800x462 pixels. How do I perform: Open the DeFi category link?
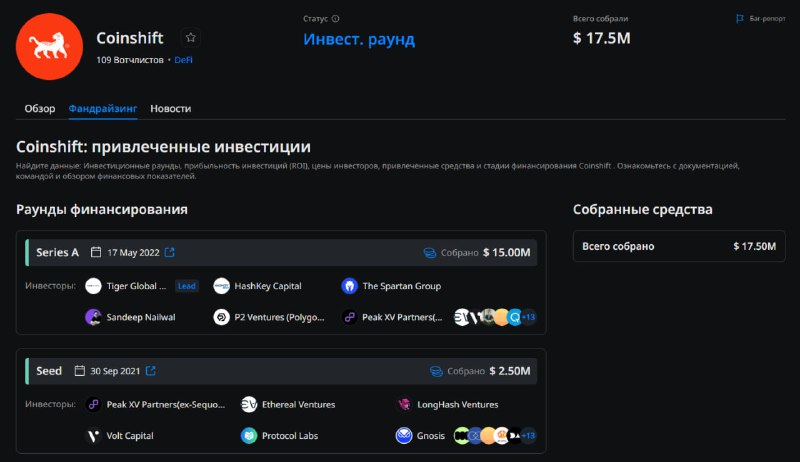point(183,60)
